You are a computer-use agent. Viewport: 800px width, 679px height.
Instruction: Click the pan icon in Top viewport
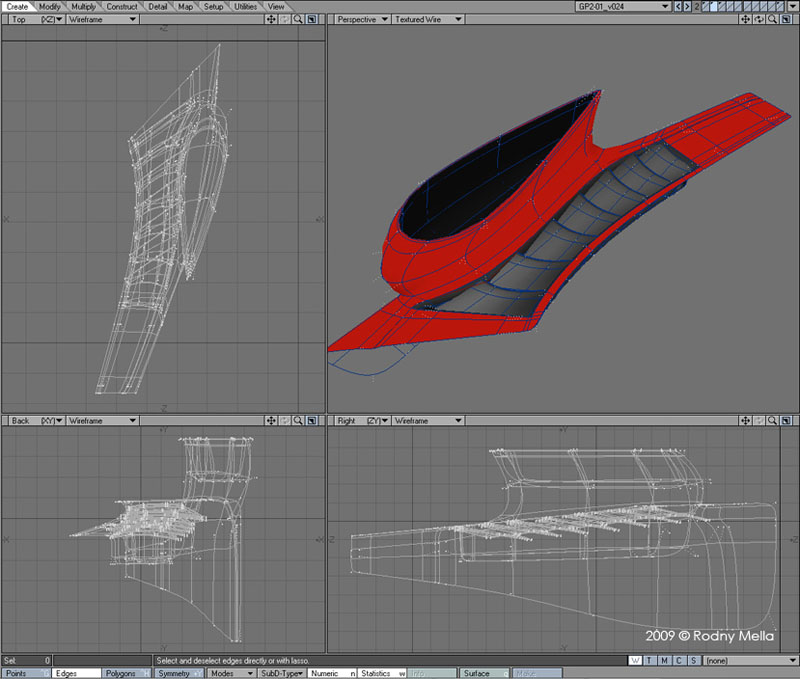pos(272,19)
